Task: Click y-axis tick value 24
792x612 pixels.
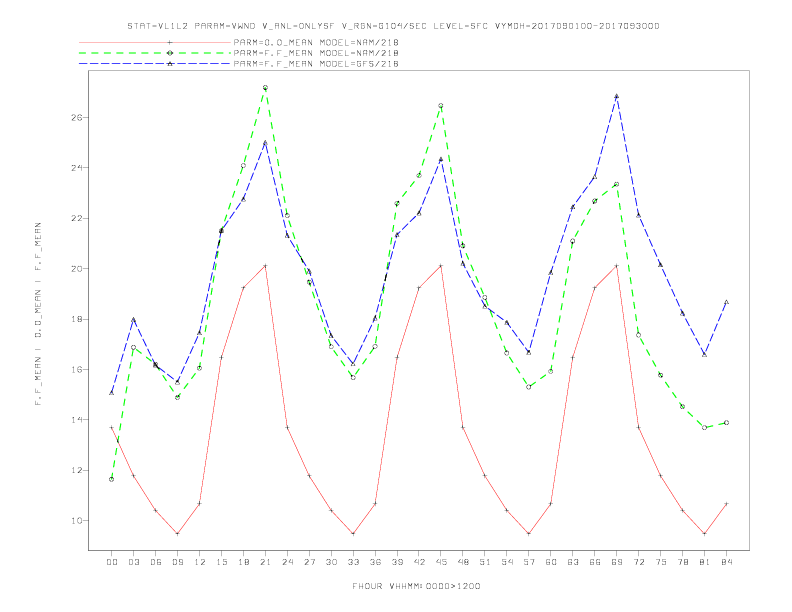Action: click(76, 168)
